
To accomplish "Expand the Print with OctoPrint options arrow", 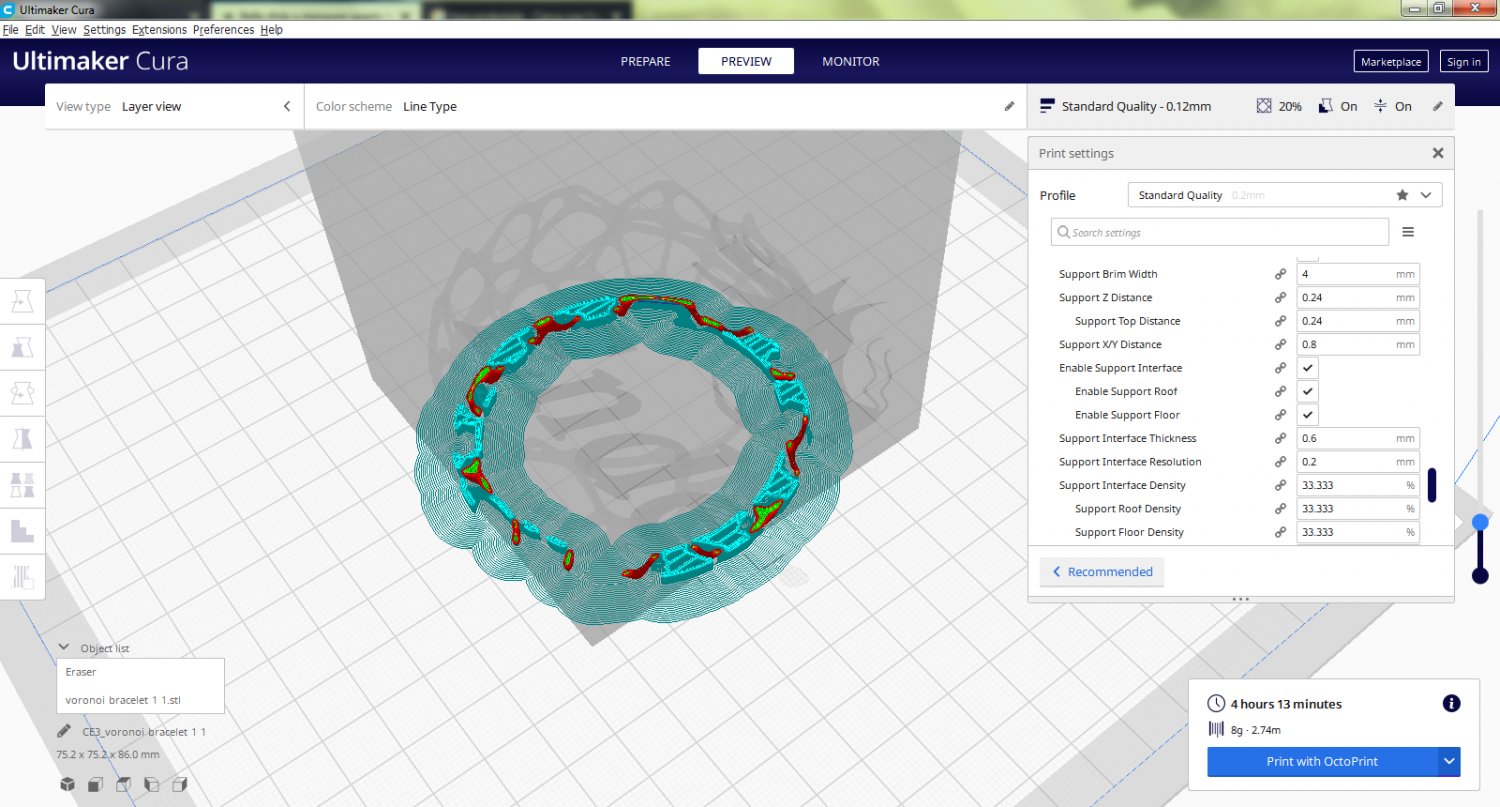I will (x=1449, y=761).
